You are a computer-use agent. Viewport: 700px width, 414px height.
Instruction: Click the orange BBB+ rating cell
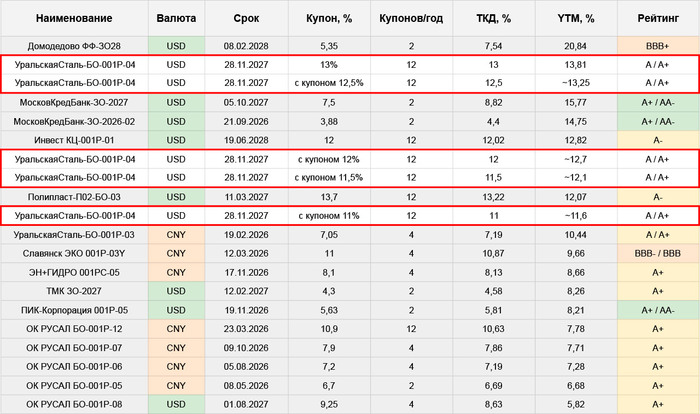pos(657,45)
